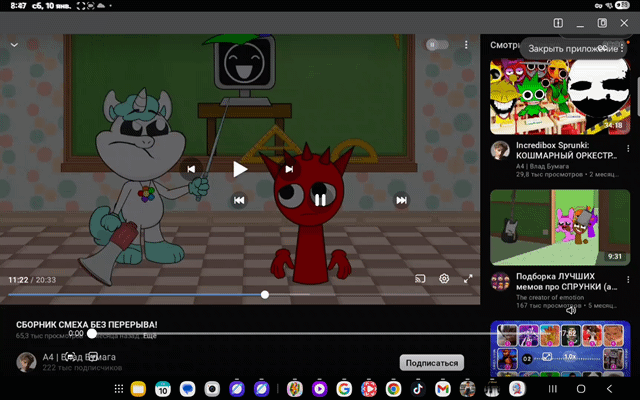Expand the description via Ещё link
The image size is (640, 400).
[149, 337]
